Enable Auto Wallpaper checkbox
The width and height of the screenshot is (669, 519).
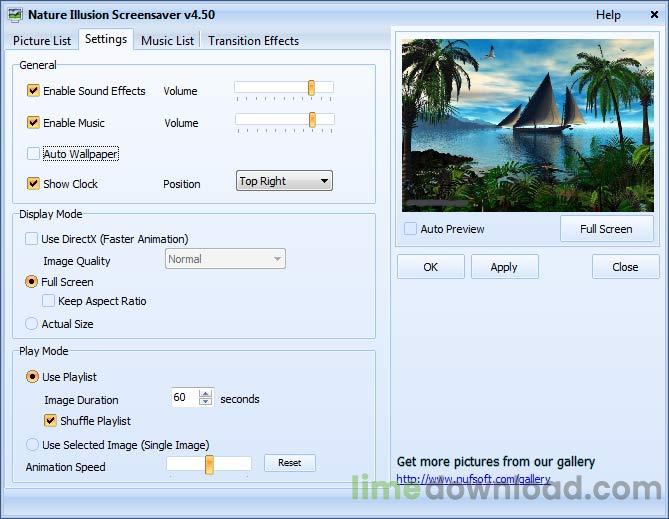point(34,154)
